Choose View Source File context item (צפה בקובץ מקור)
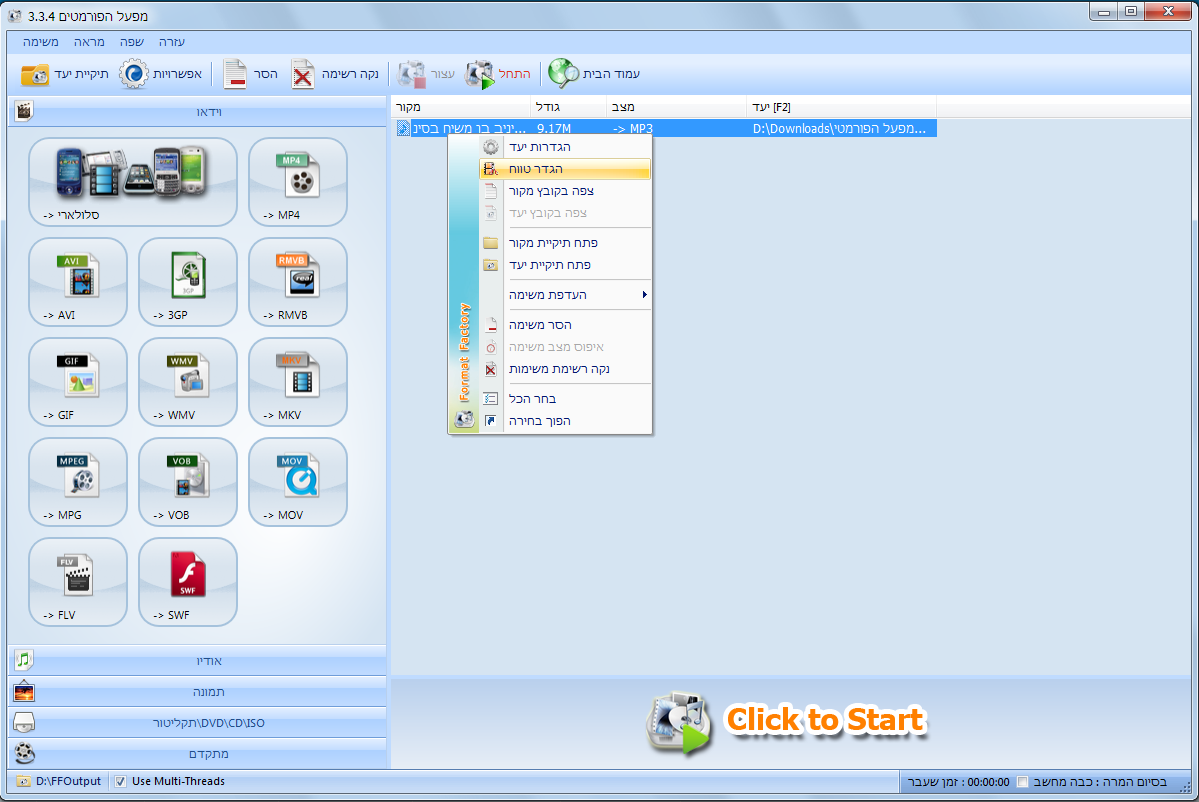The image size is (1199, 802). pyautogui.click(x=565, y=191)
